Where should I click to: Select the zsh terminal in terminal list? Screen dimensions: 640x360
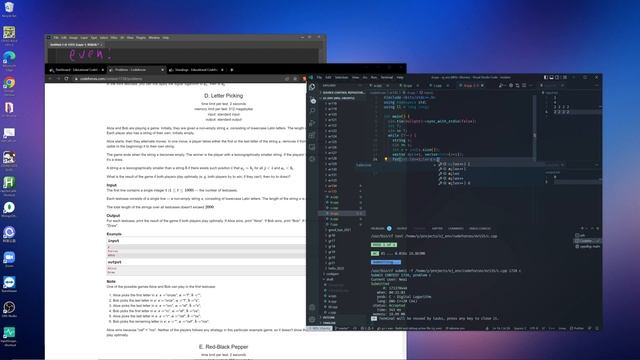tap(582, 235)
